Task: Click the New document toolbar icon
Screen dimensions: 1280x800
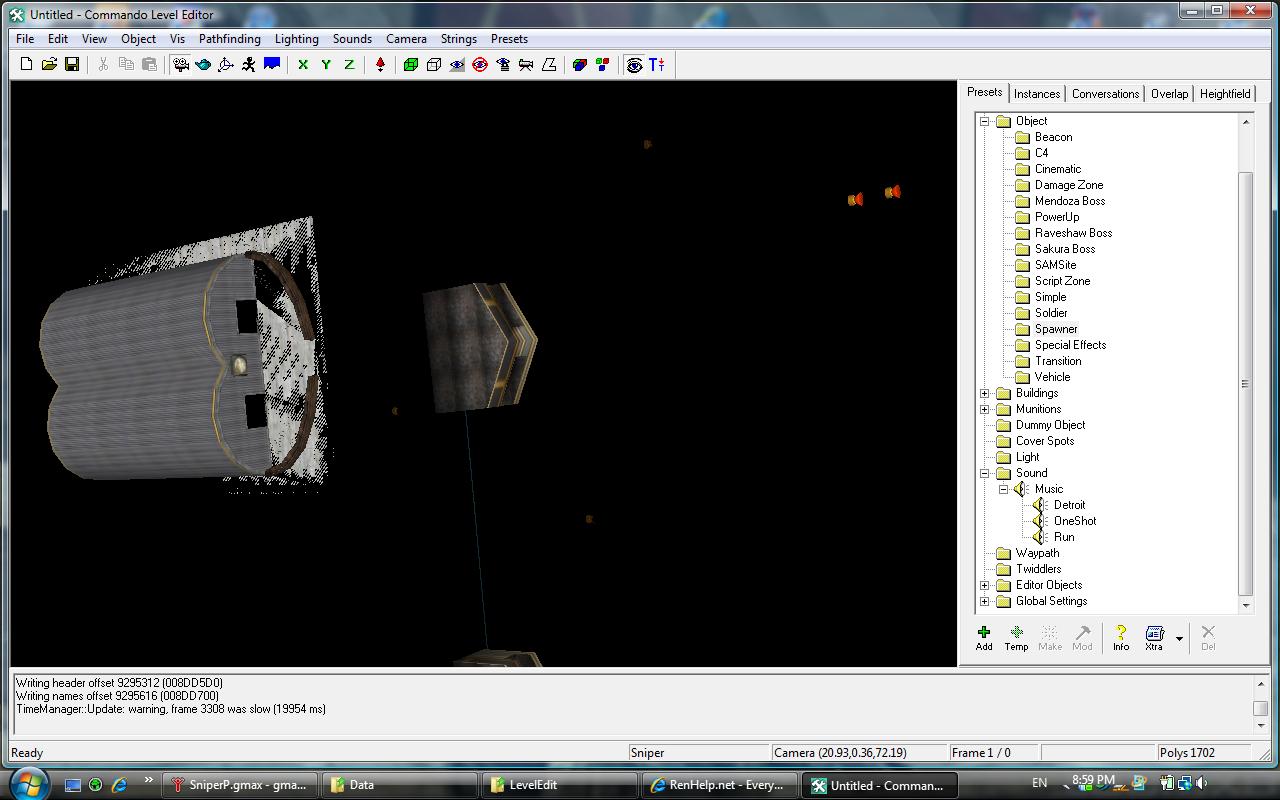Action: [x=27, y=65]
